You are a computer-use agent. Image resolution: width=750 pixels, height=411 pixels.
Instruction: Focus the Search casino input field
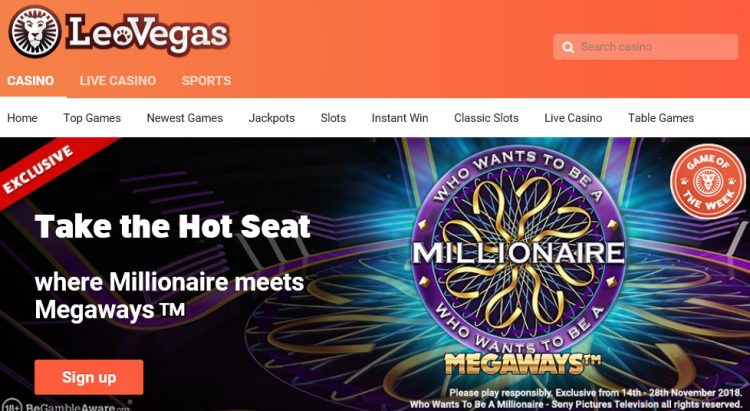tap(646, 47)
